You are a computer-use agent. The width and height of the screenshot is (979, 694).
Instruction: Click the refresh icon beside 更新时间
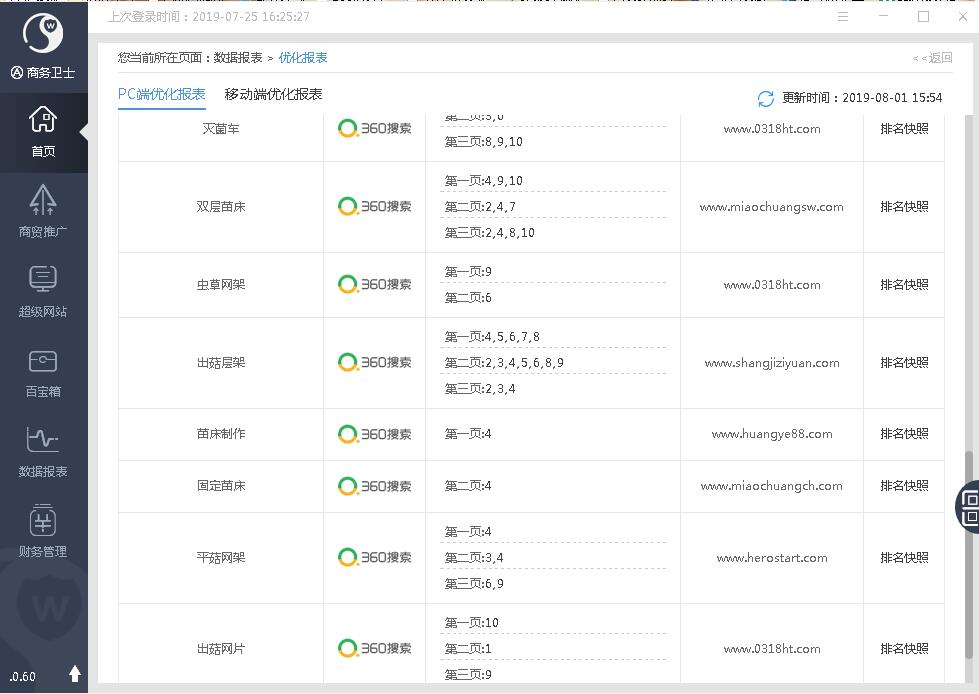(x=766, y=98)
